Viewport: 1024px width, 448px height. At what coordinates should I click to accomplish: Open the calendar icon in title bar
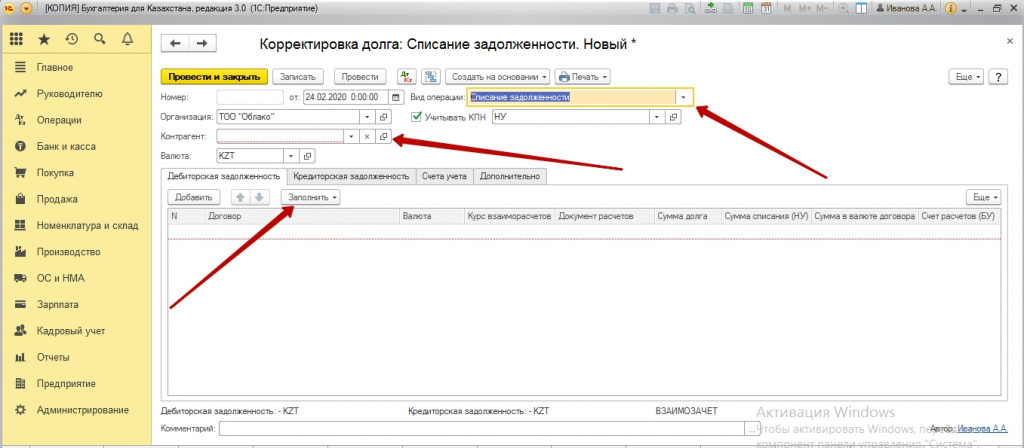click(x=767, y=8)
